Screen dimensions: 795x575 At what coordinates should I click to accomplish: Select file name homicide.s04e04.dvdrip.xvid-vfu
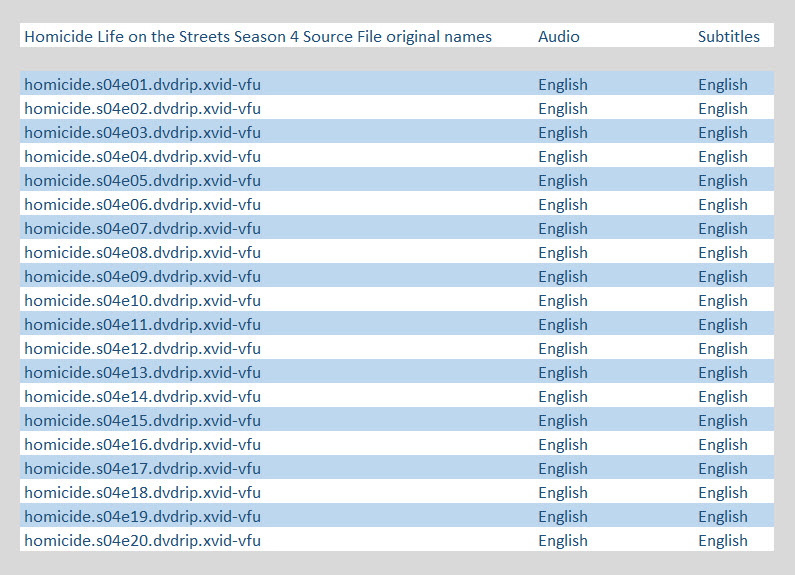click(x=142, y=156)
